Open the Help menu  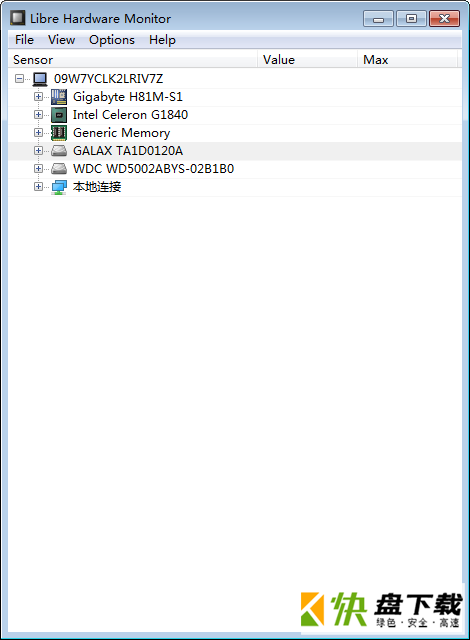point(162,40)
